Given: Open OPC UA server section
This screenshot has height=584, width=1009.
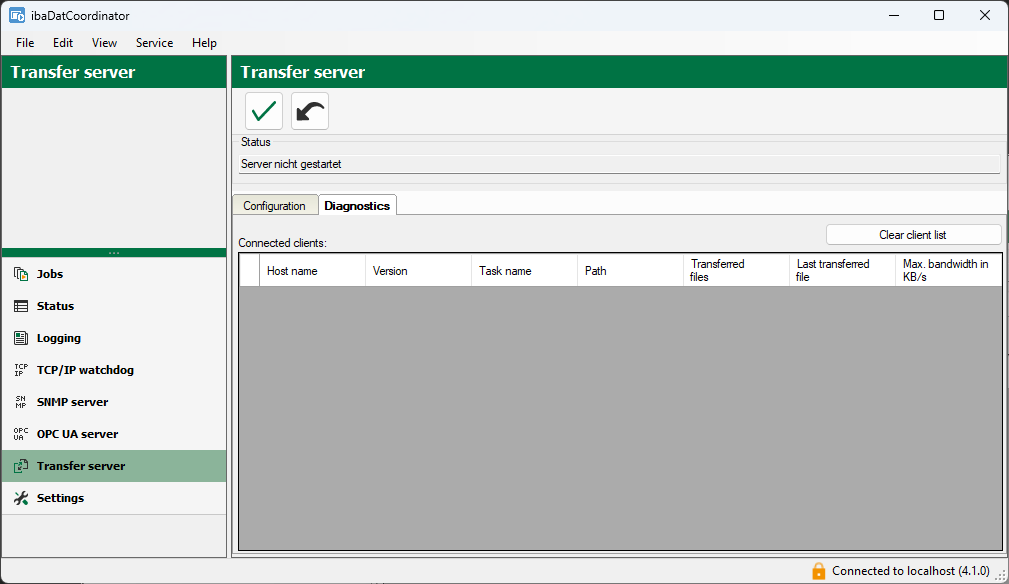Looking at the screenshot, I should pyautogui.click(x=114, y=434).
